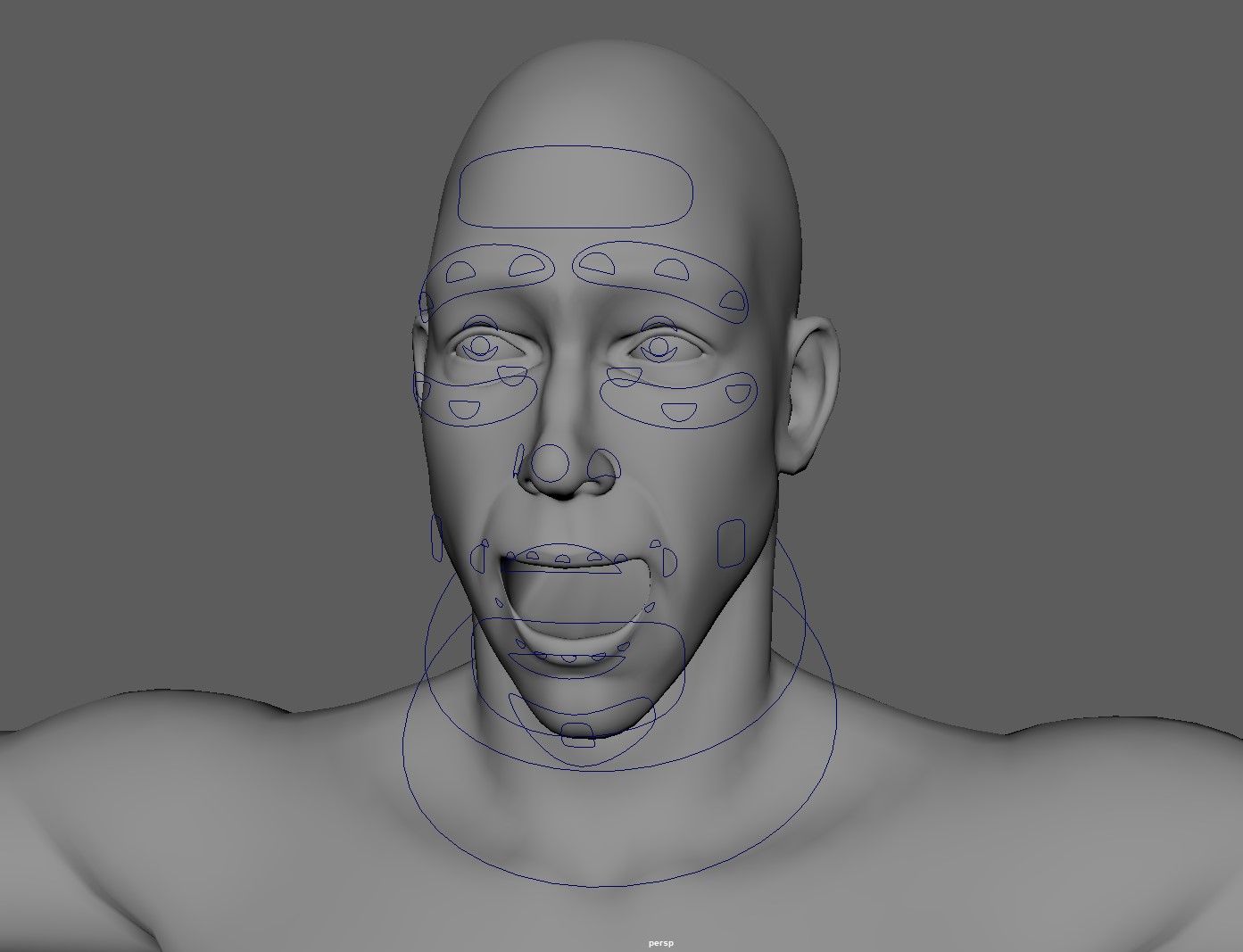Select the narrow cheek control at screen-left jaw edge
Image resolution: width=1243 pixels, height=952 pixels.
tap(437, 538)
